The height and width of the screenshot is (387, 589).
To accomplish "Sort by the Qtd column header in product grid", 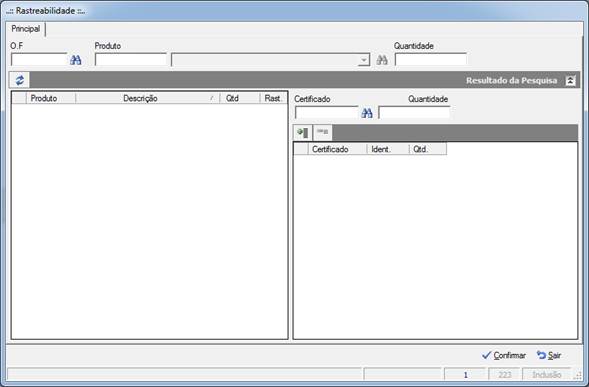I will coord(240,98).
